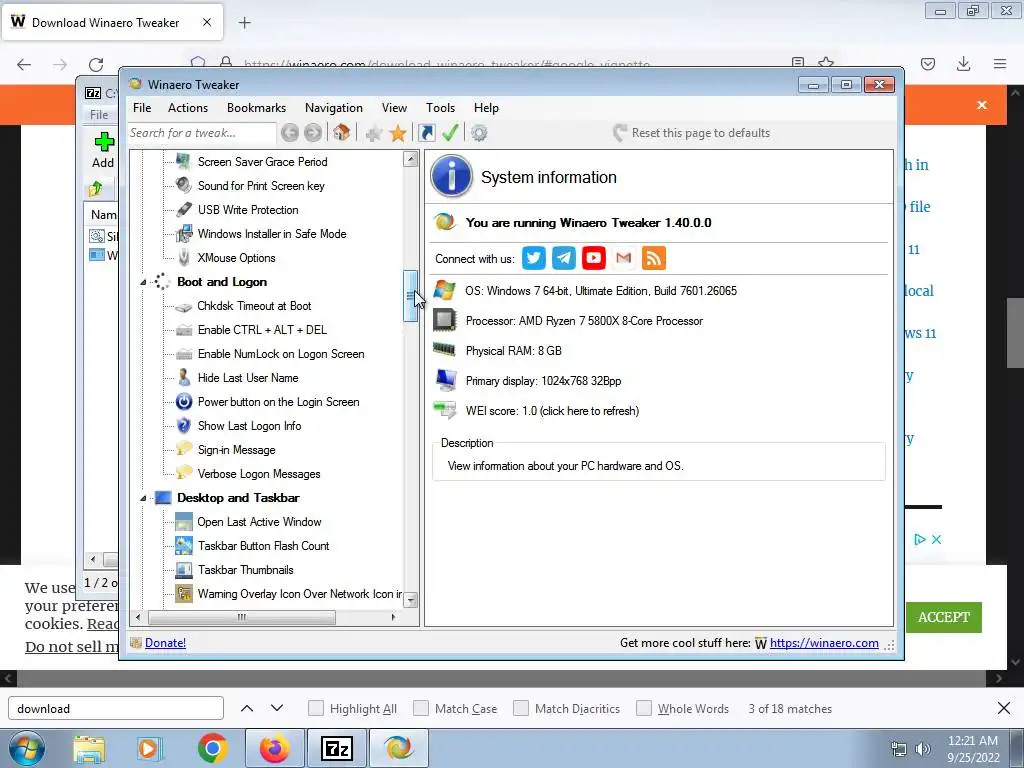Image resolution: width=1024 pixels, height=768 pixels.
Task: Select Enable CTRL + ALT + DEL tweak
Action: 262,330
